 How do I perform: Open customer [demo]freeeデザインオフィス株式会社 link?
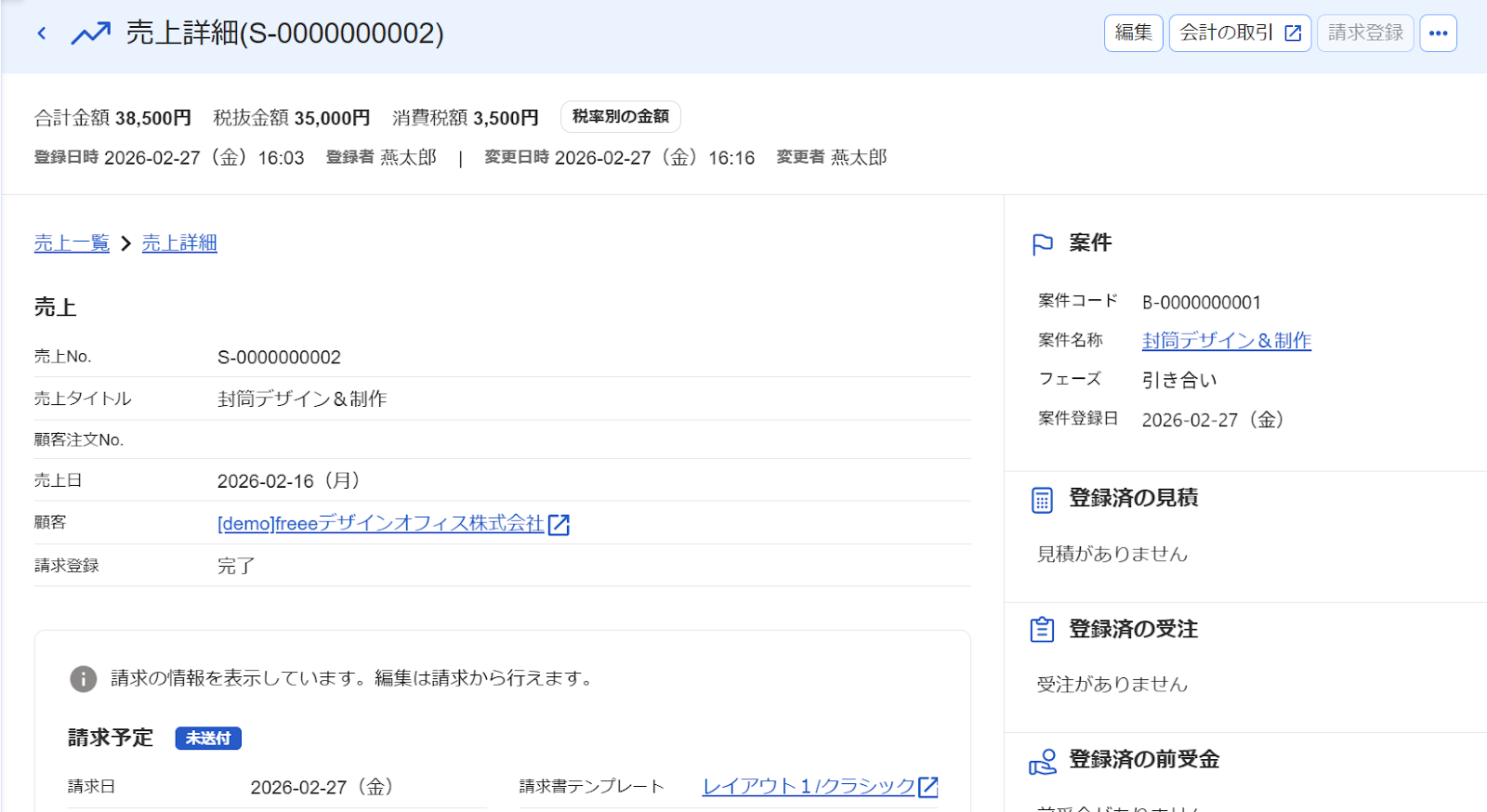(x=380, y=524)
